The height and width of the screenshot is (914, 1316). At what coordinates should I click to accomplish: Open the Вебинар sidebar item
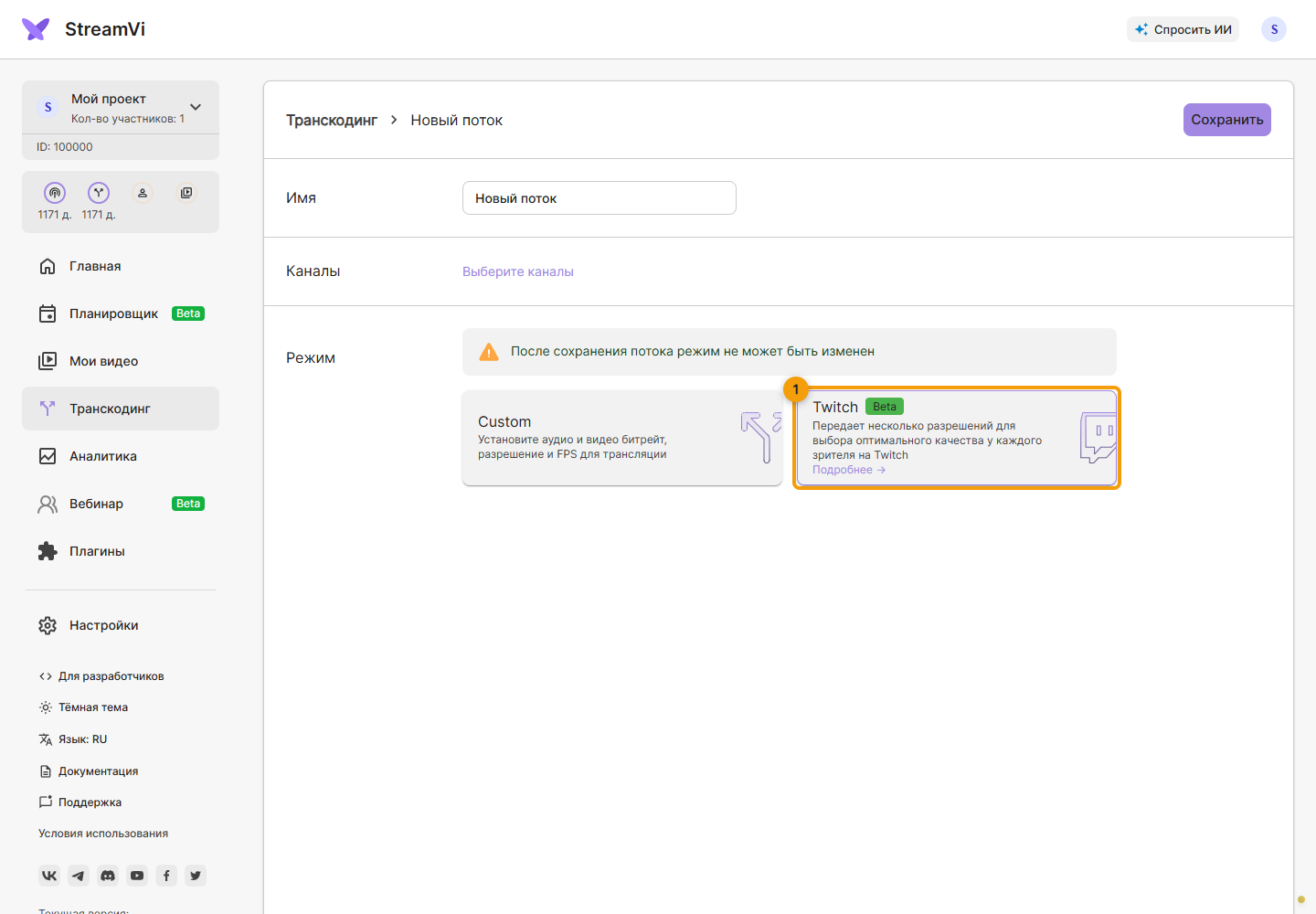click(121, 504)
